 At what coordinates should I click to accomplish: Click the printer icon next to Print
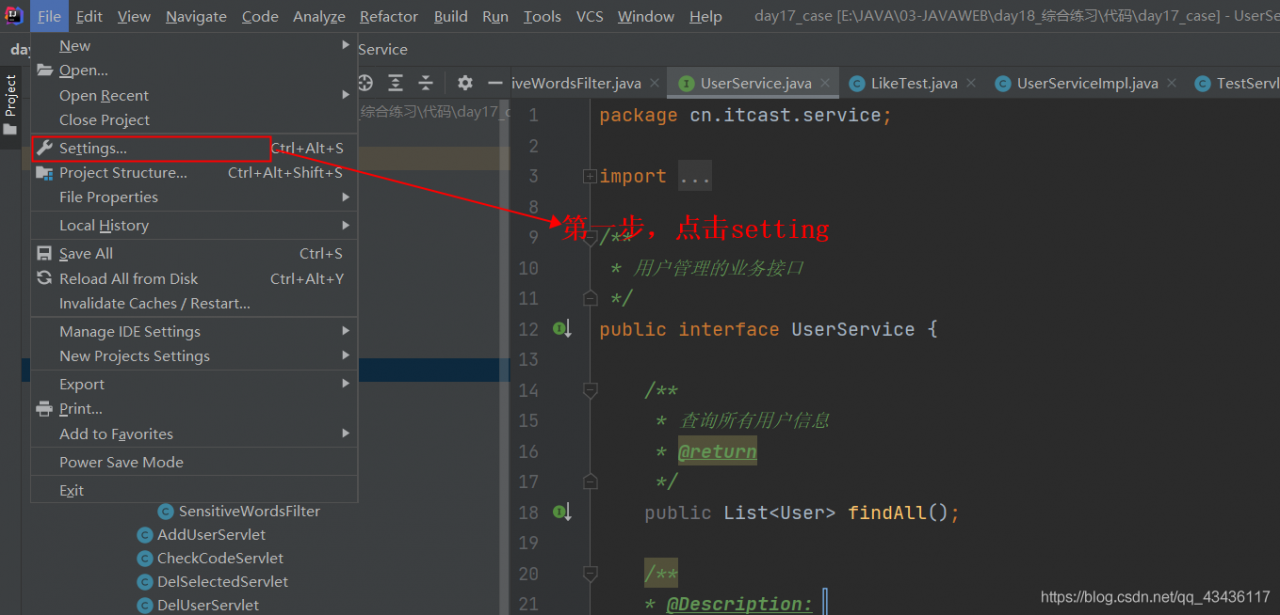tap(44, 409)
